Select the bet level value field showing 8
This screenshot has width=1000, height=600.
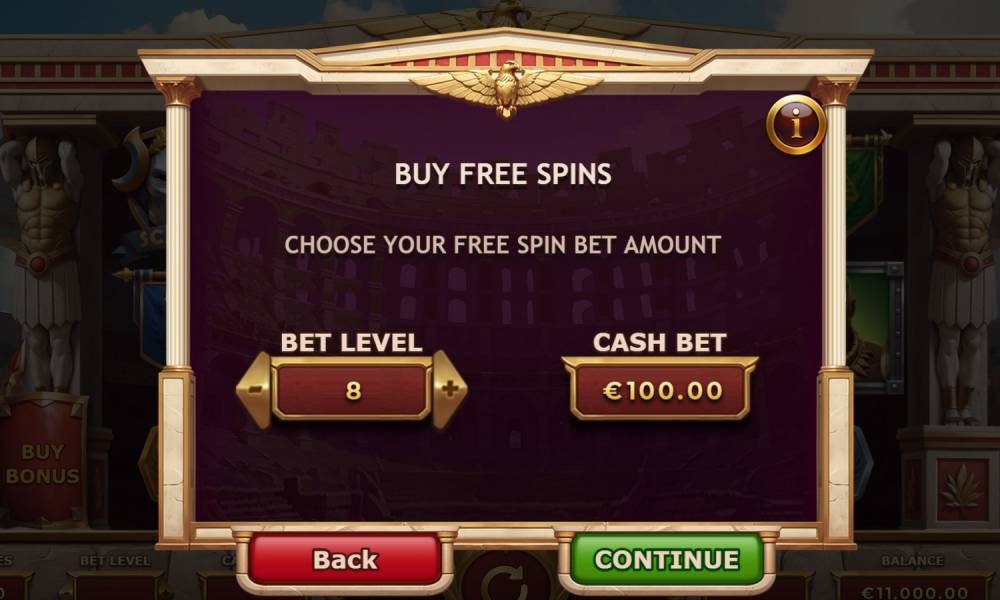point(352,390)
